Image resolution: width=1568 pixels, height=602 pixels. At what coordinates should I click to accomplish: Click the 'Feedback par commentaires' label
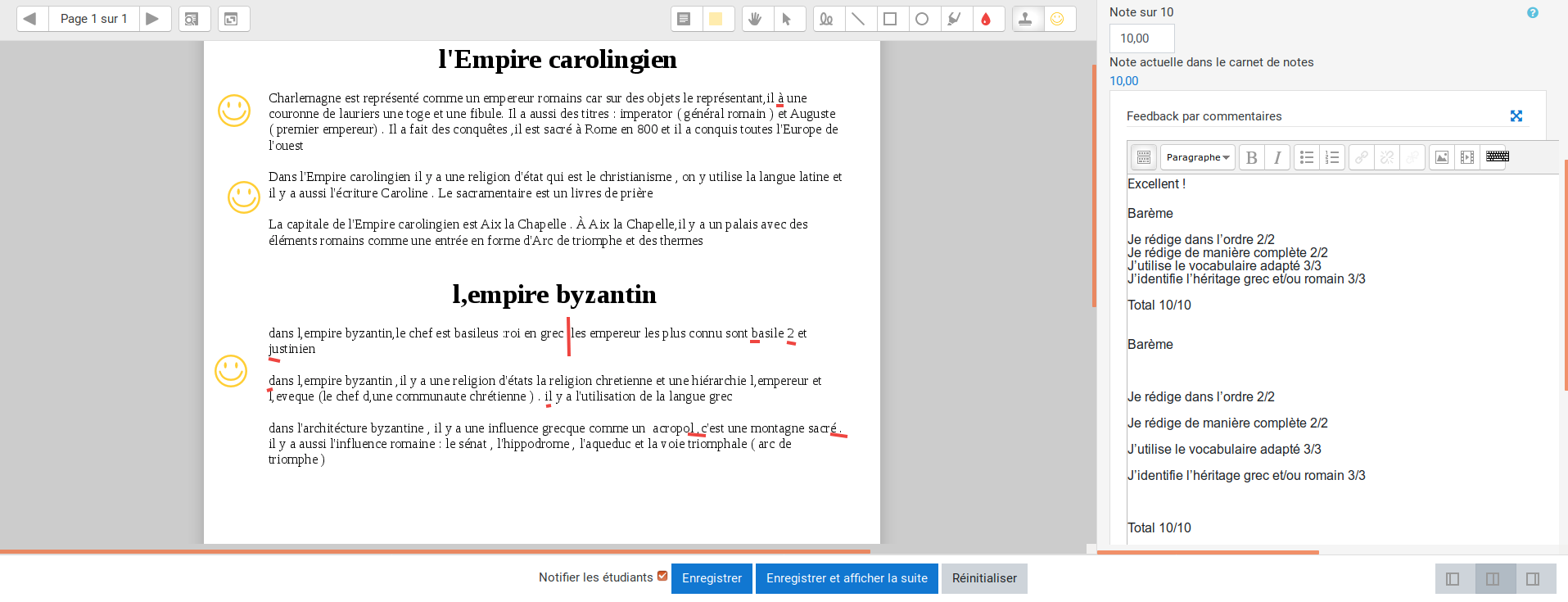[x=1204, y=116]
